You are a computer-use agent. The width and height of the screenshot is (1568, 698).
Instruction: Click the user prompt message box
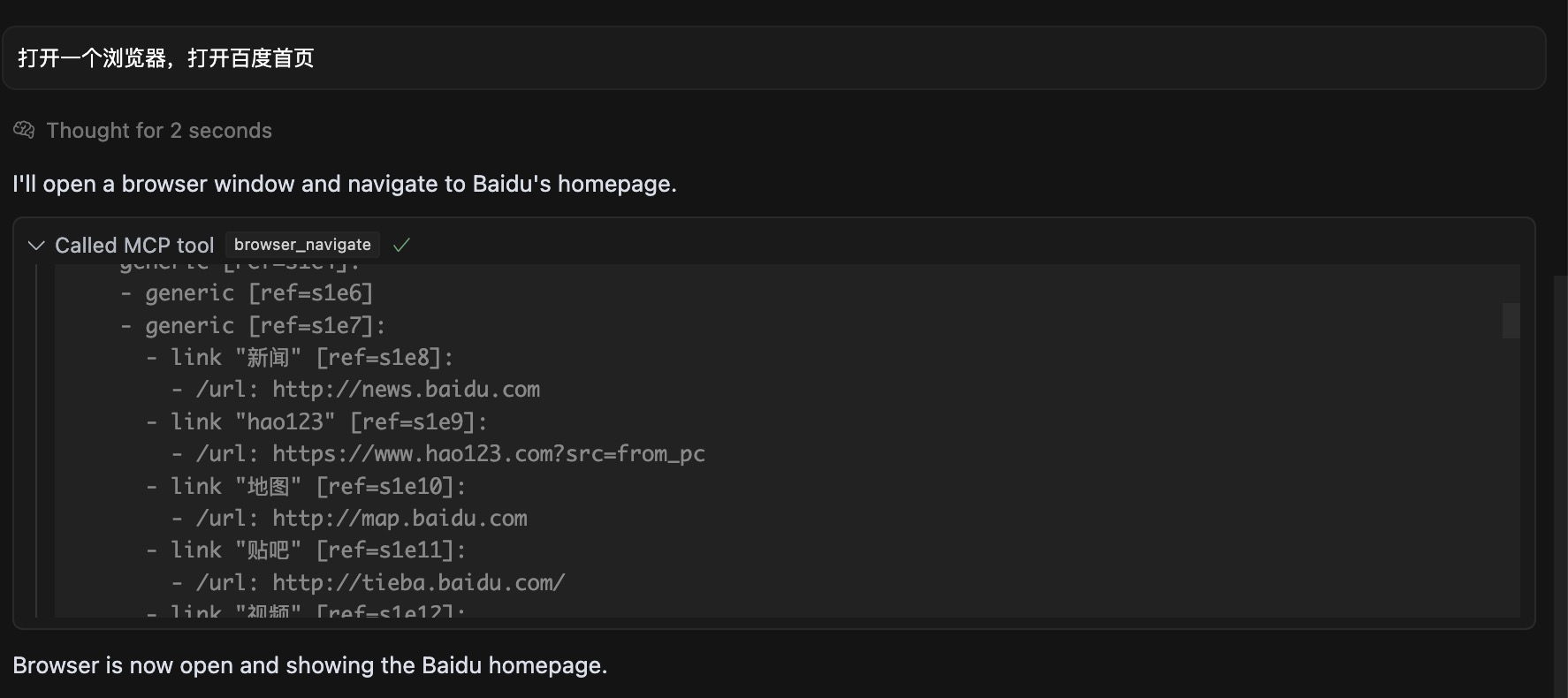tap(773, 58)
